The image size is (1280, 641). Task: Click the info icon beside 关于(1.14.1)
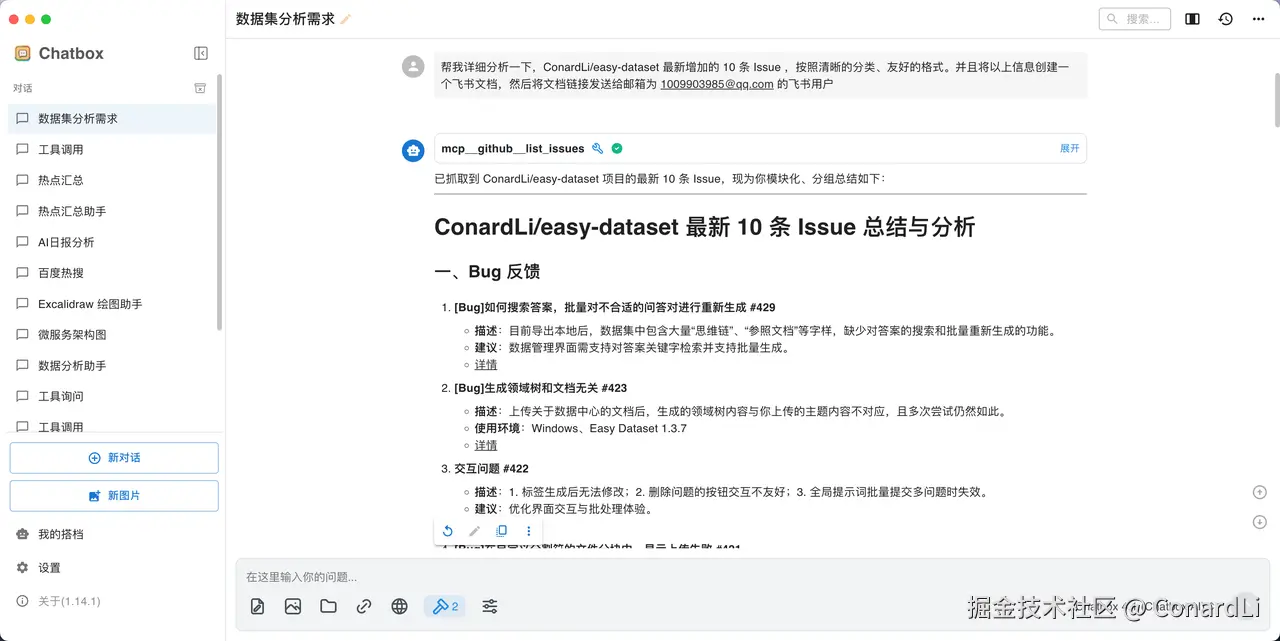click(22, 601)
